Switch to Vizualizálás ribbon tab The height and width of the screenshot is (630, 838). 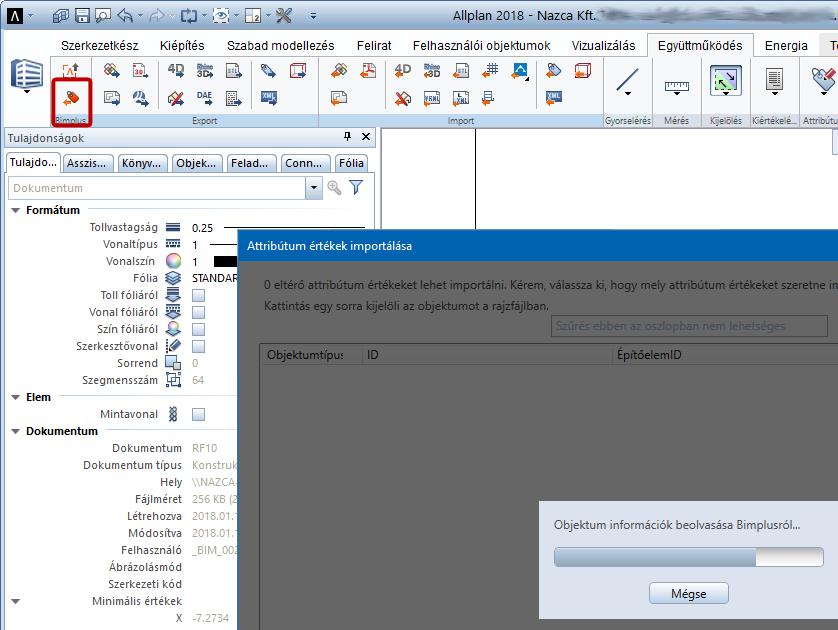603,45
